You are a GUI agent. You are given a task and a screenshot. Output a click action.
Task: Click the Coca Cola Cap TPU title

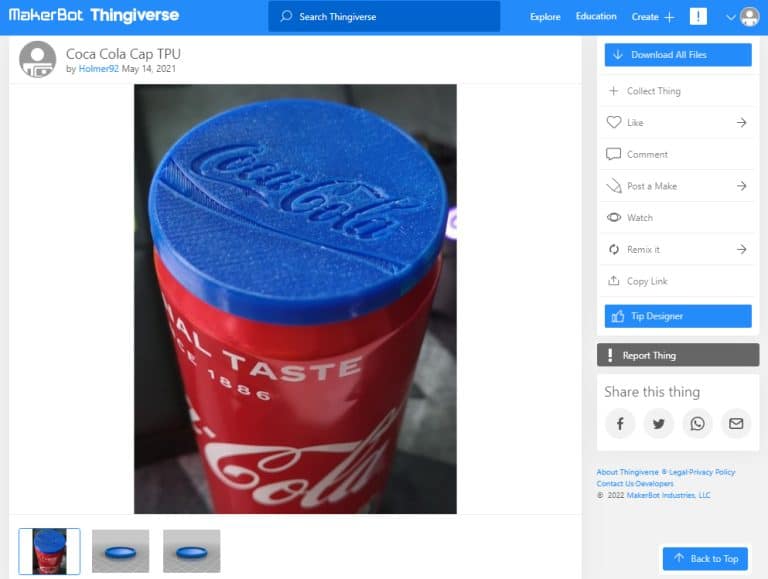pyautogui.click(x=123, y=53)
